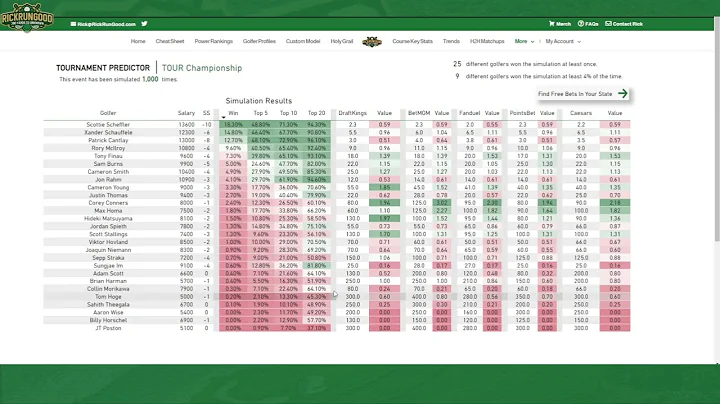The width and height of the screenshot is (720, 404).
Task: Click the email envelope icon beside Rick@RickRunGood.com
Action: click(73, 24)
